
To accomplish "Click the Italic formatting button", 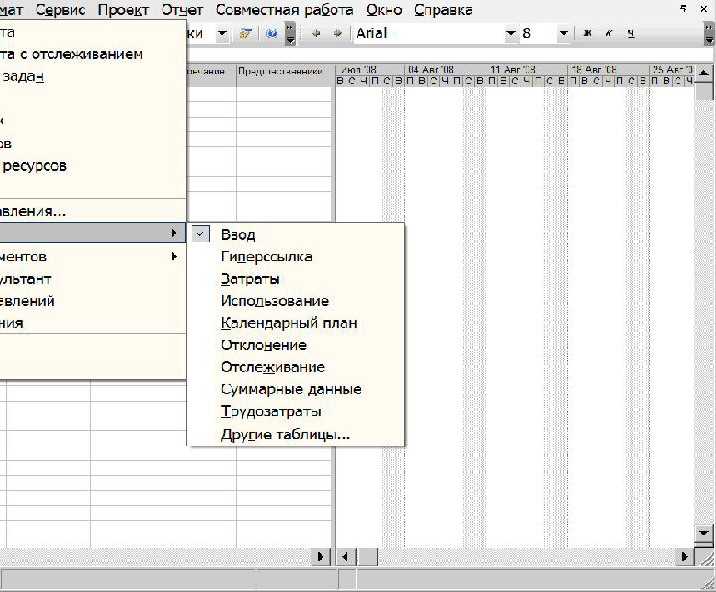I will 608,33.
